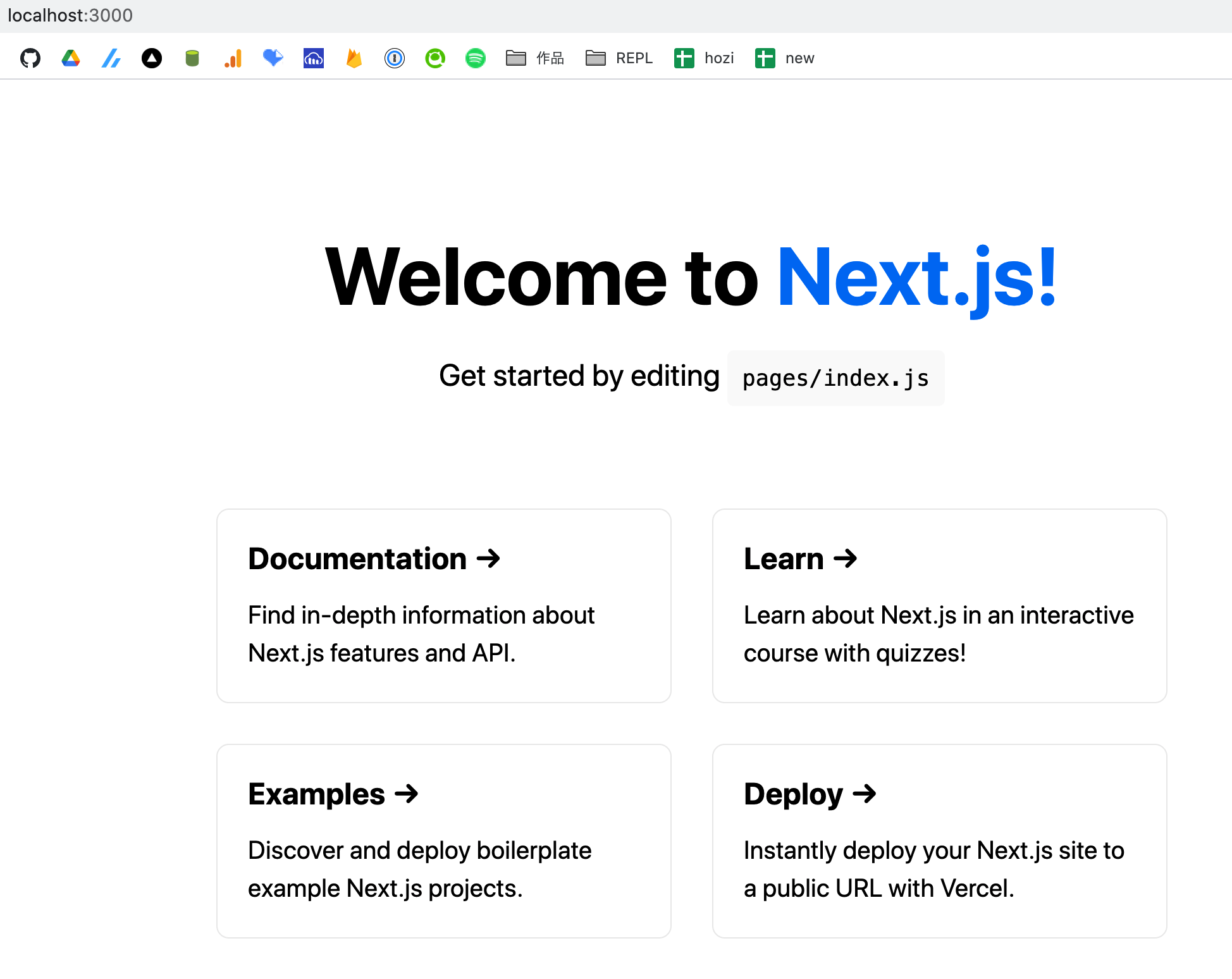Open the Google Drive bookmark

click(70, 58)
